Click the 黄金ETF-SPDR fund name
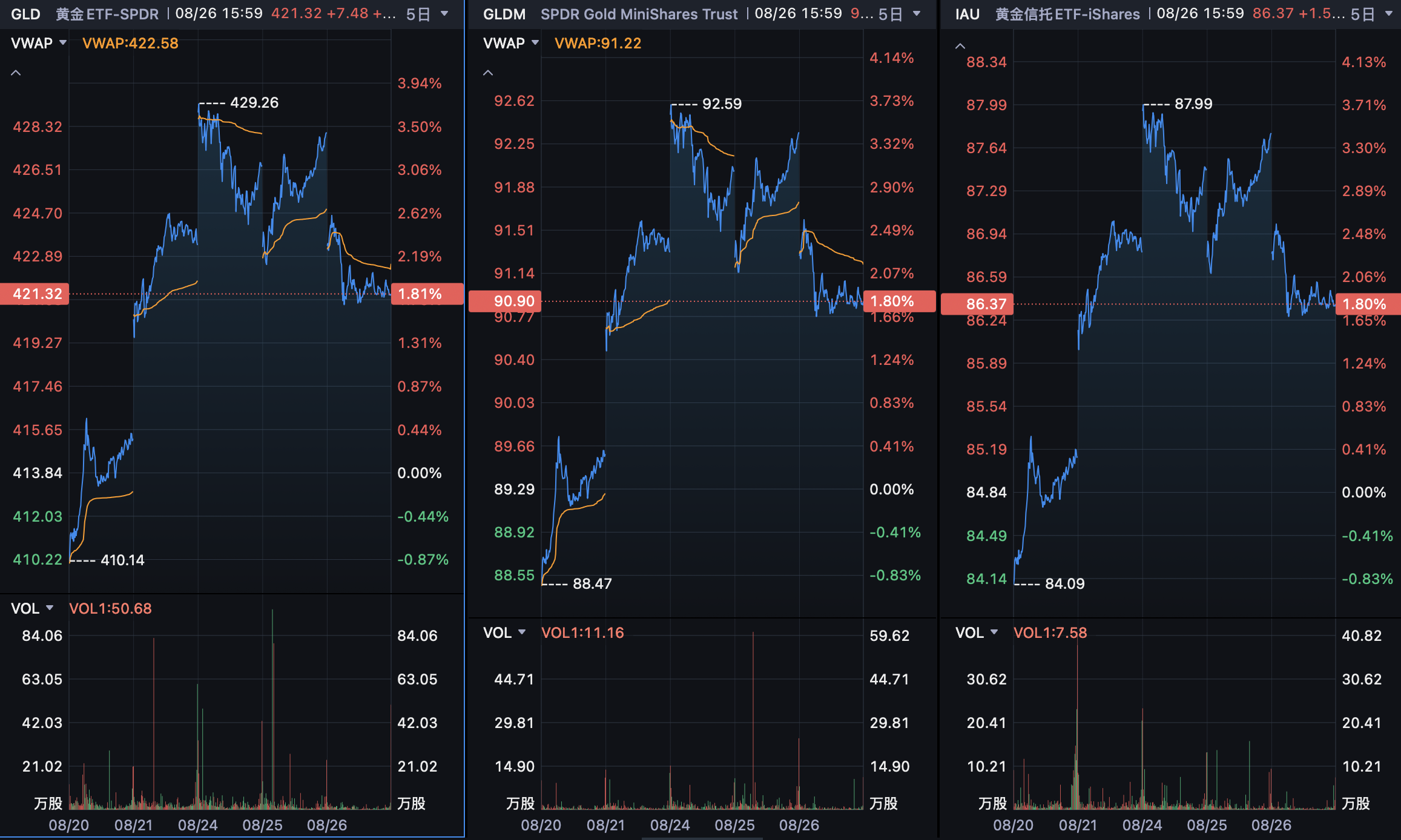1401x840 pixels. (x=107, y=14)
